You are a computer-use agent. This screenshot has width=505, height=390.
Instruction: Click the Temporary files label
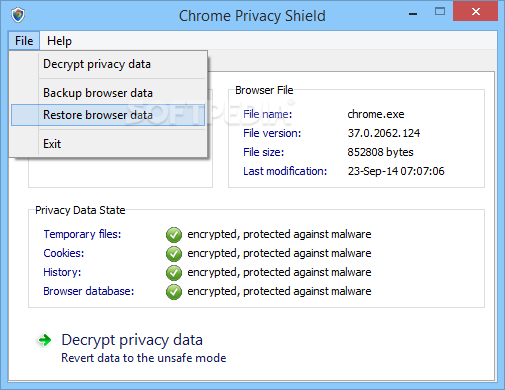[82, 234]
